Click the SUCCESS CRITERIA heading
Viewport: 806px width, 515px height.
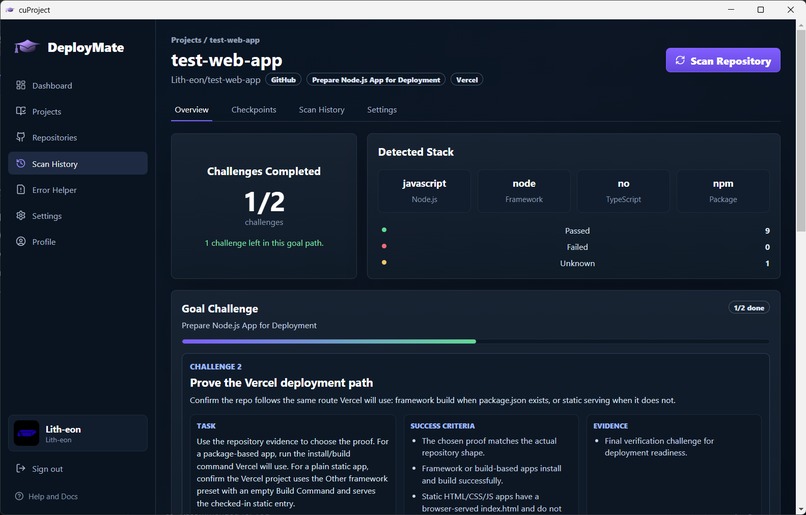(442, 426)
